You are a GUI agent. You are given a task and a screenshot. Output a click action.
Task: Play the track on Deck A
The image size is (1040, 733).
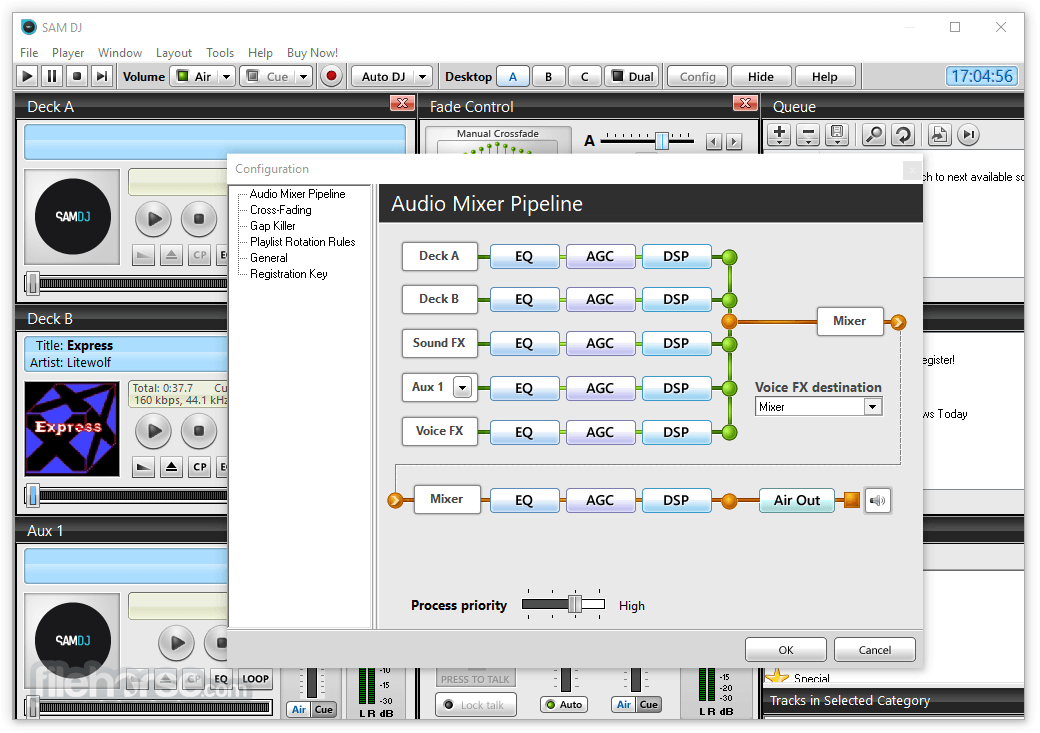[154, 219]
